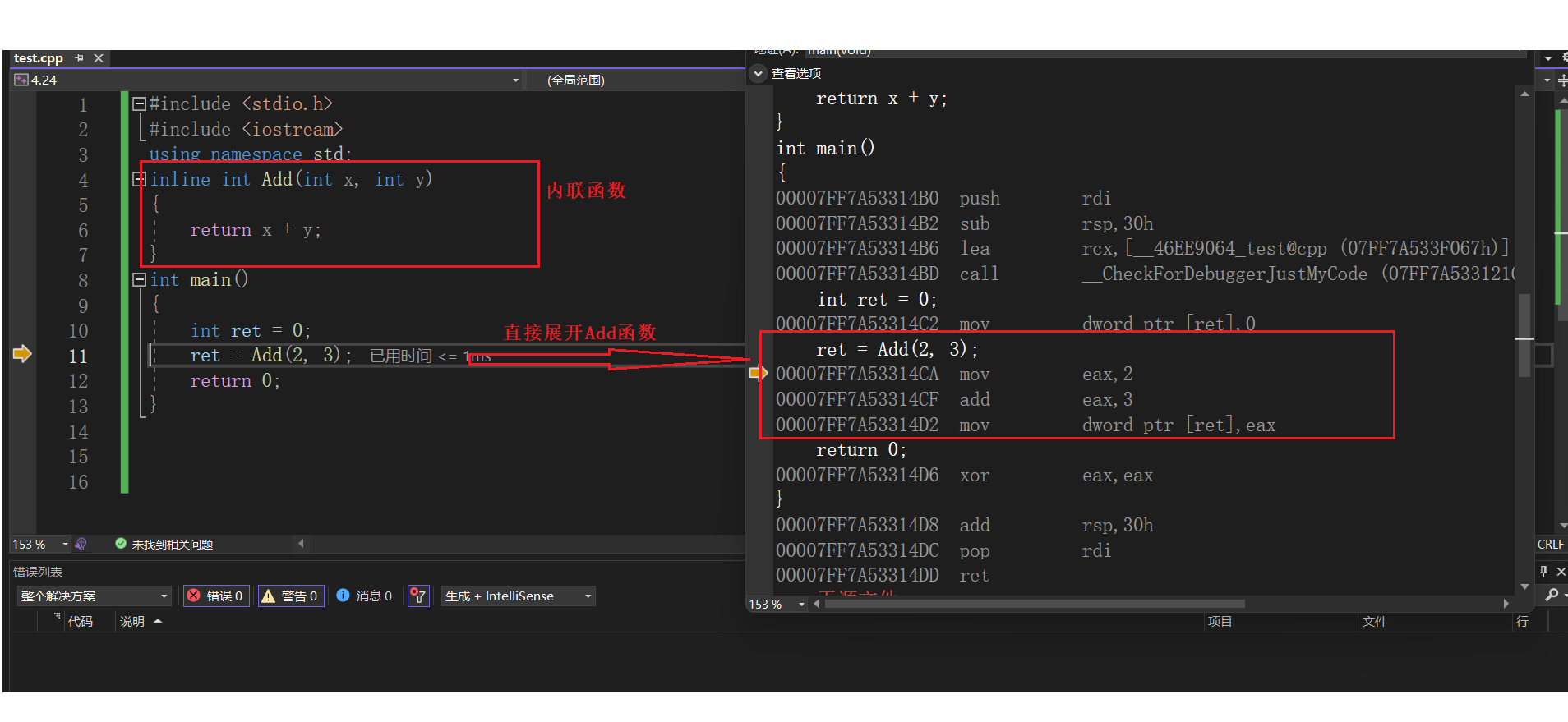Screen dimensions: 1568x722
Task: Click the green no-issues checkmark icon
Action: pos(121,544)
